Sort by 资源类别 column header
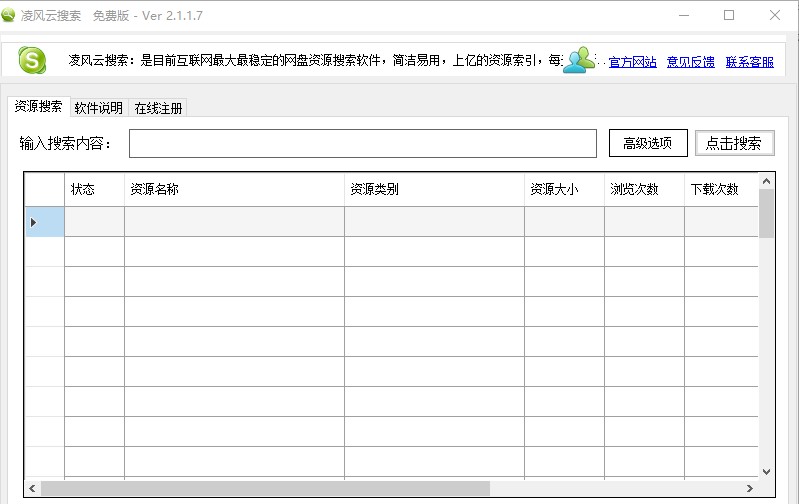Screen dimensions: 799x504 (435, 190)
